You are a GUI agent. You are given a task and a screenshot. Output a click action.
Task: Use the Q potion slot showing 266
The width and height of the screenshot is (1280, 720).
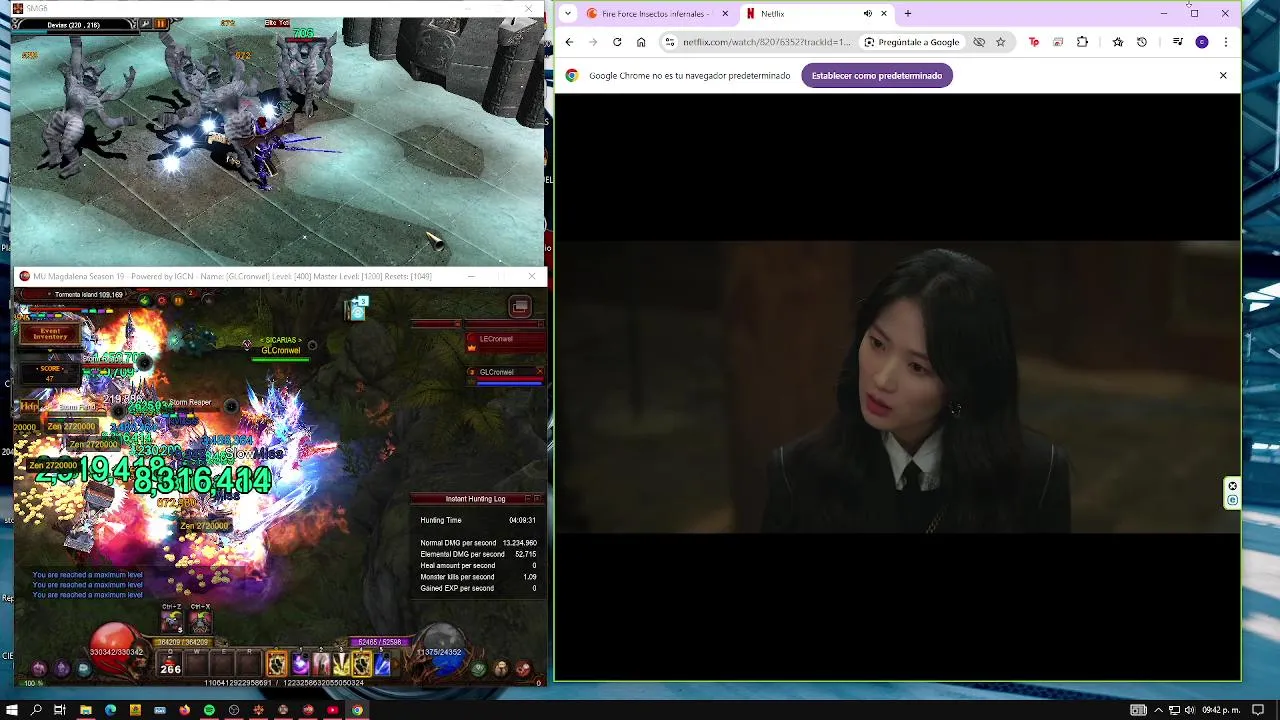click(x=171, y=663)
